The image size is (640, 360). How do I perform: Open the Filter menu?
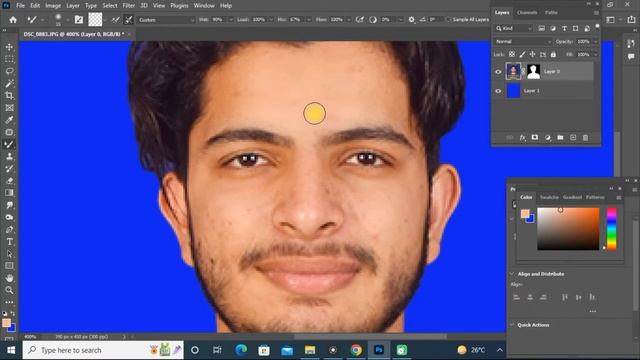[129, 6]
